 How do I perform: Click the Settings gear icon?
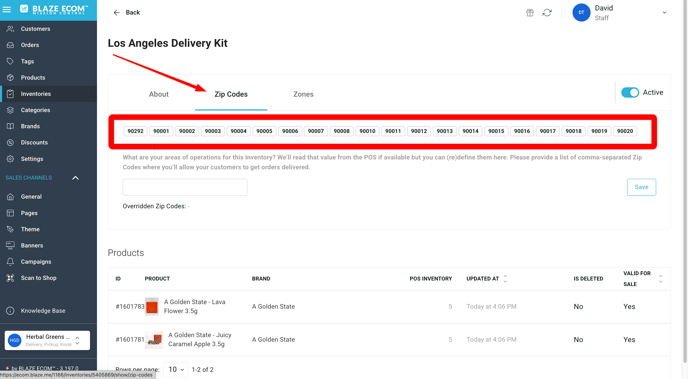(10, 159)
